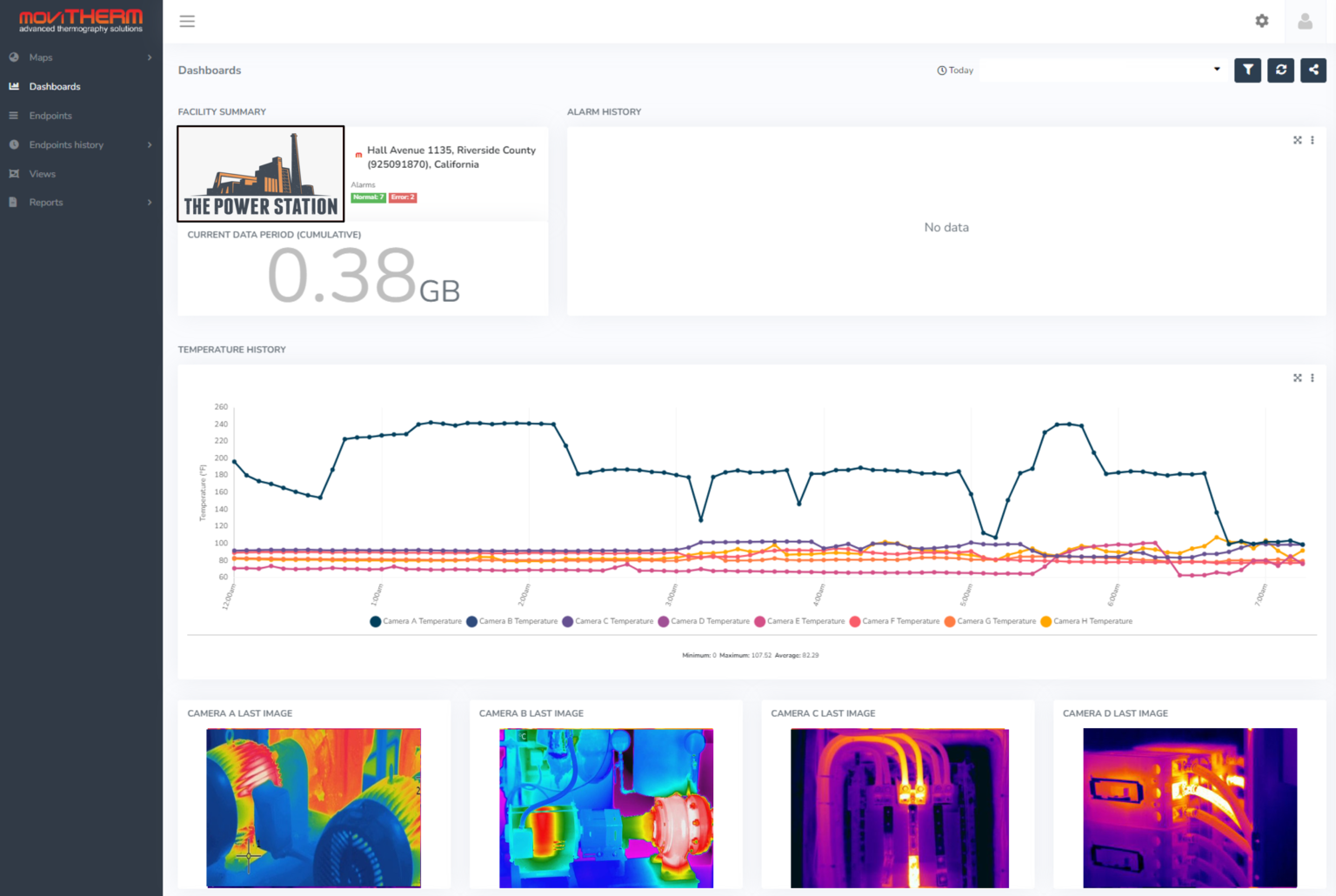Open the settings gear icon
This screenshot has height=896, width=1336.
[1261, 20]
